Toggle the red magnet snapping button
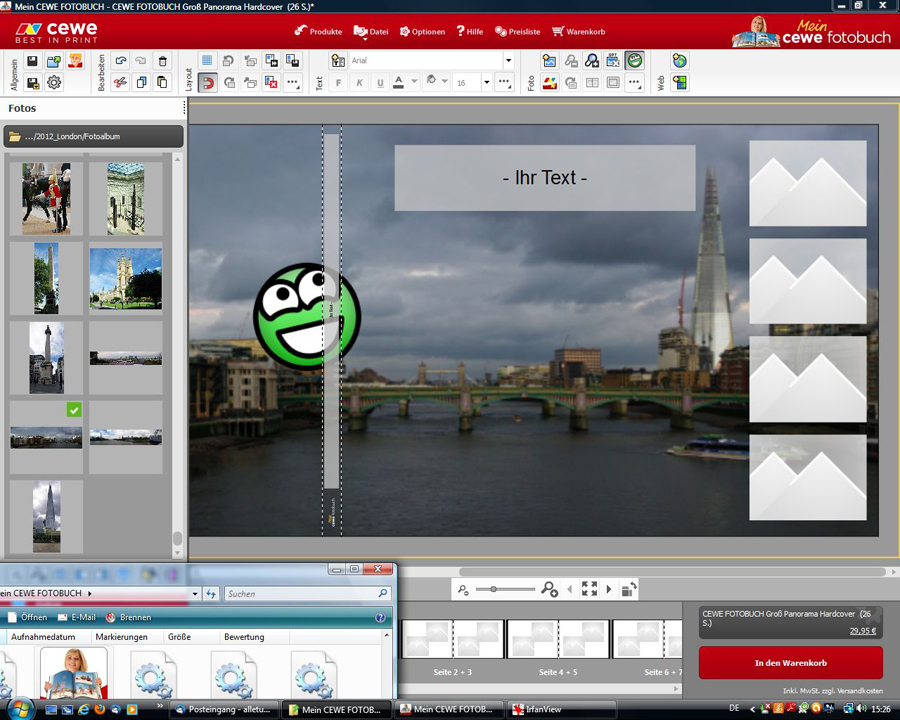 click(x=207, y=83)
